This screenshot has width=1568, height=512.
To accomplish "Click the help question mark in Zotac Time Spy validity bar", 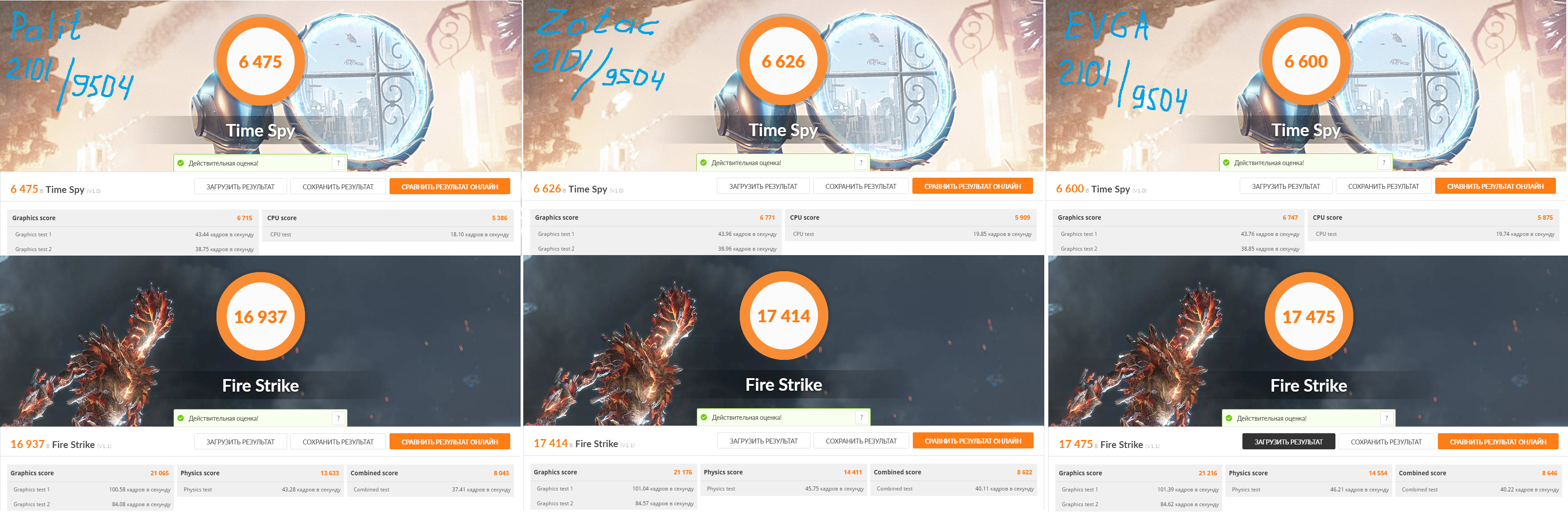I will tap(860, 162).
